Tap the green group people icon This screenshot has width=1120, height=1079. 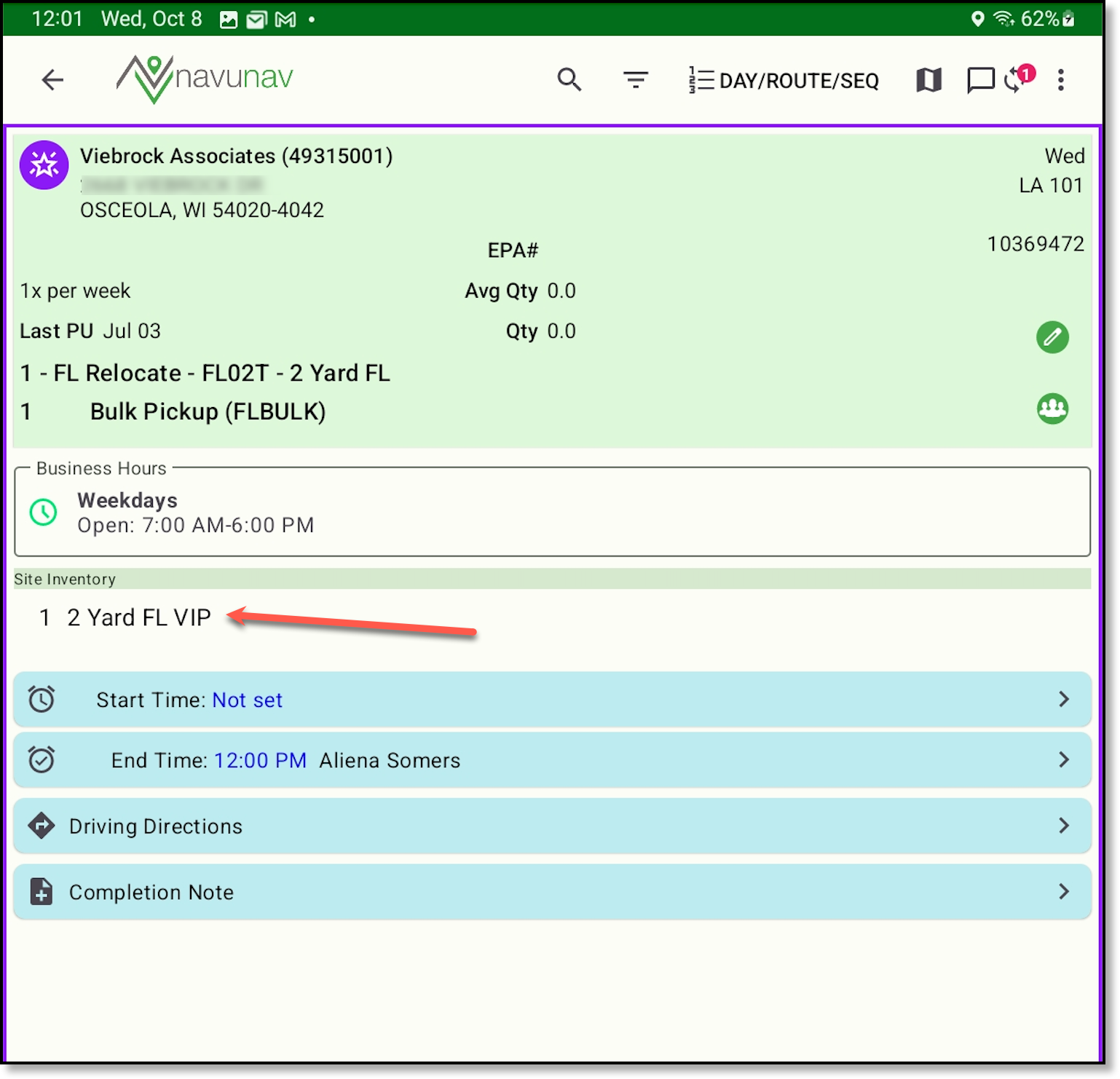(x=1052, y=408)
